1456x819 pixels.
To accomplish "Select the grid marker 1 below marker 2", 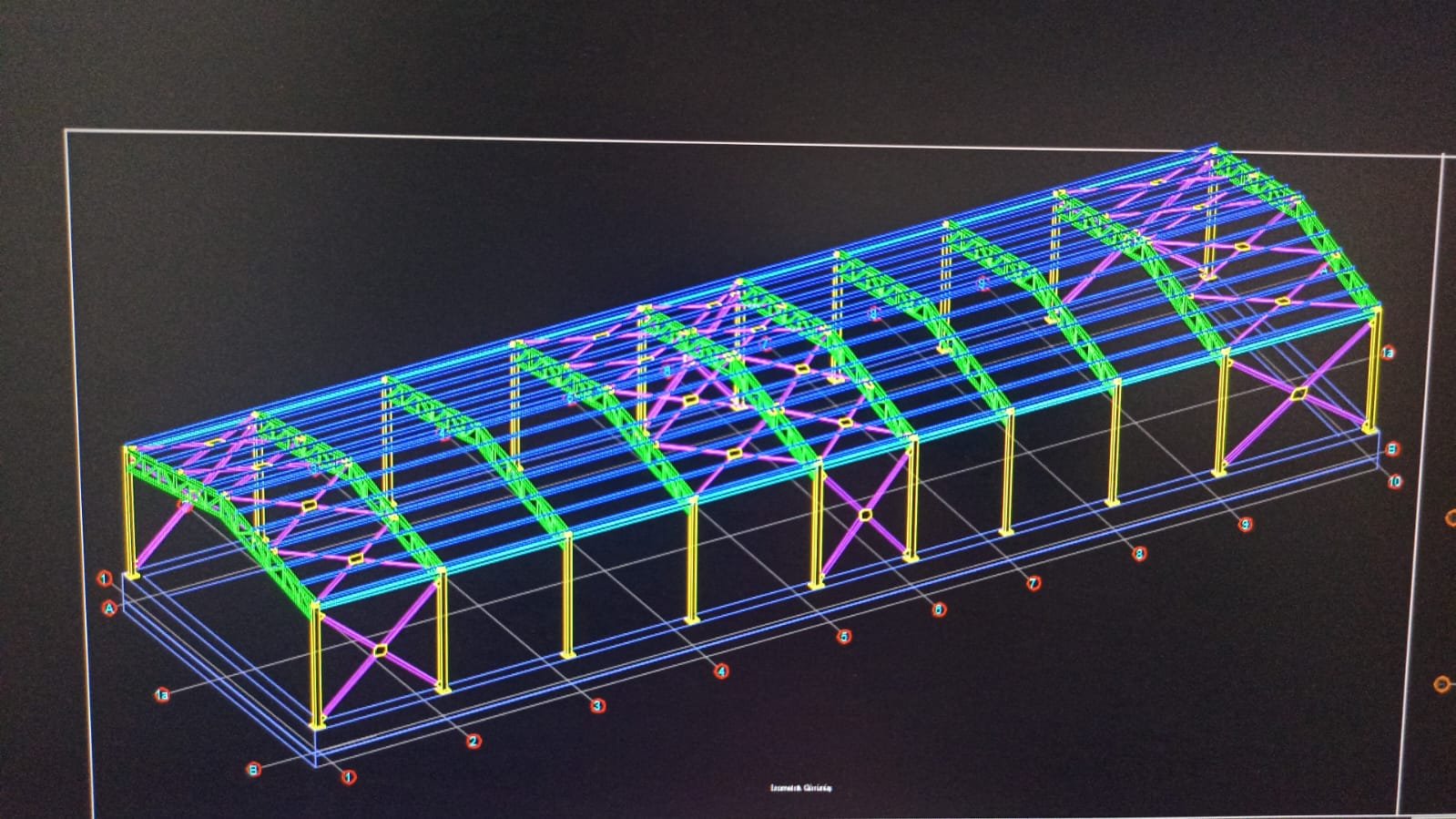I will tap(348, 777).
